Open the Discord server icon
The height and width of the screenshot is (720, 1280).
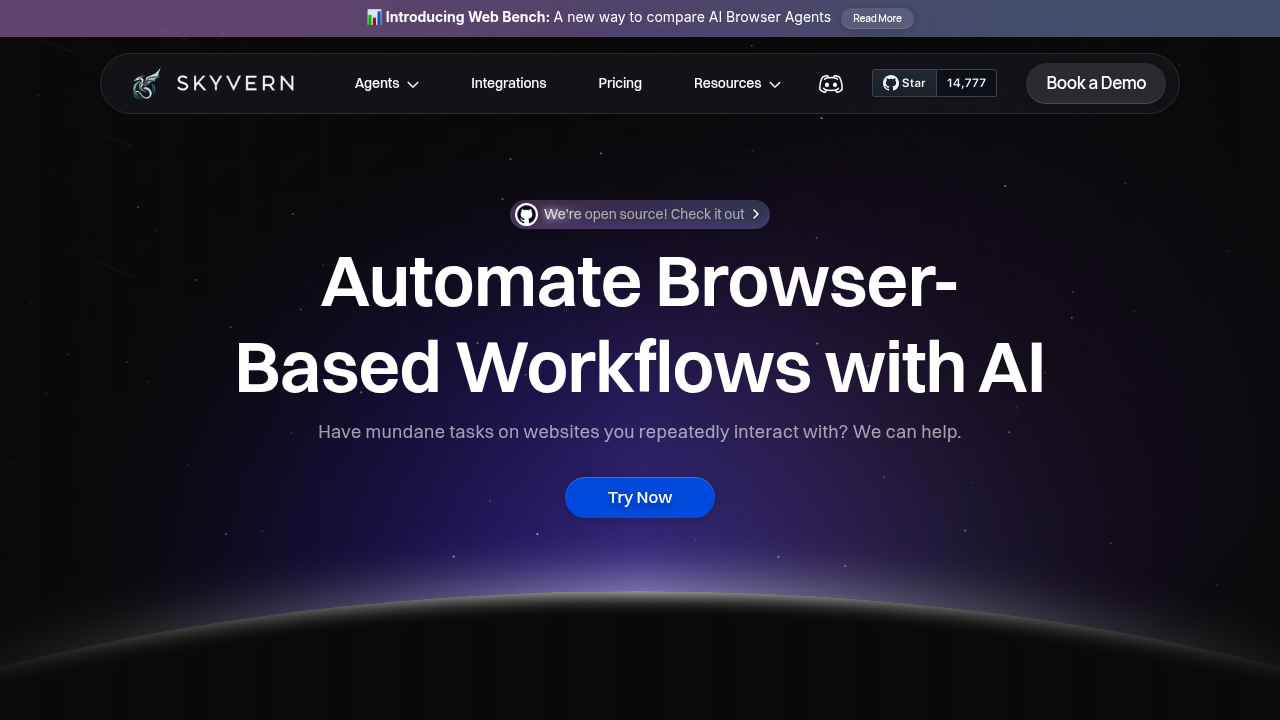click(830, 83)
